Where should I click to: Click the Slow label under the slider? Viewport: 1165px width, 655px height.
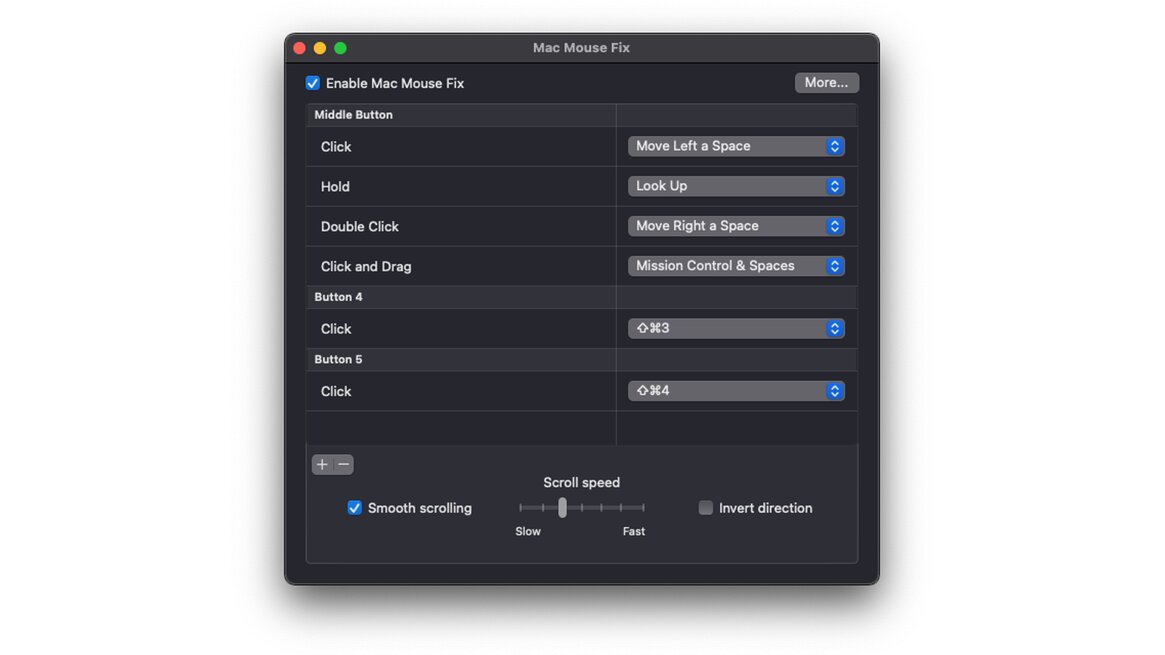tap(528, 531)
